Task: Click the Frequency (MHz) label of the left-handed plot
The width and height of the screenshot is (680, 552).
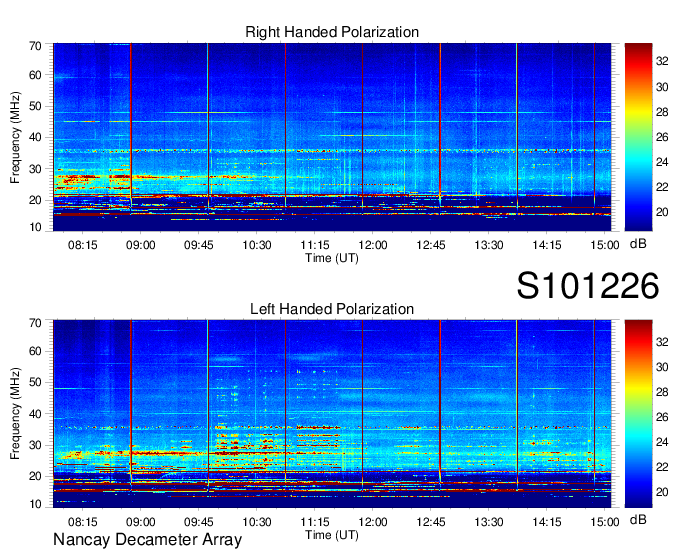Action: [x=15, y=414]
